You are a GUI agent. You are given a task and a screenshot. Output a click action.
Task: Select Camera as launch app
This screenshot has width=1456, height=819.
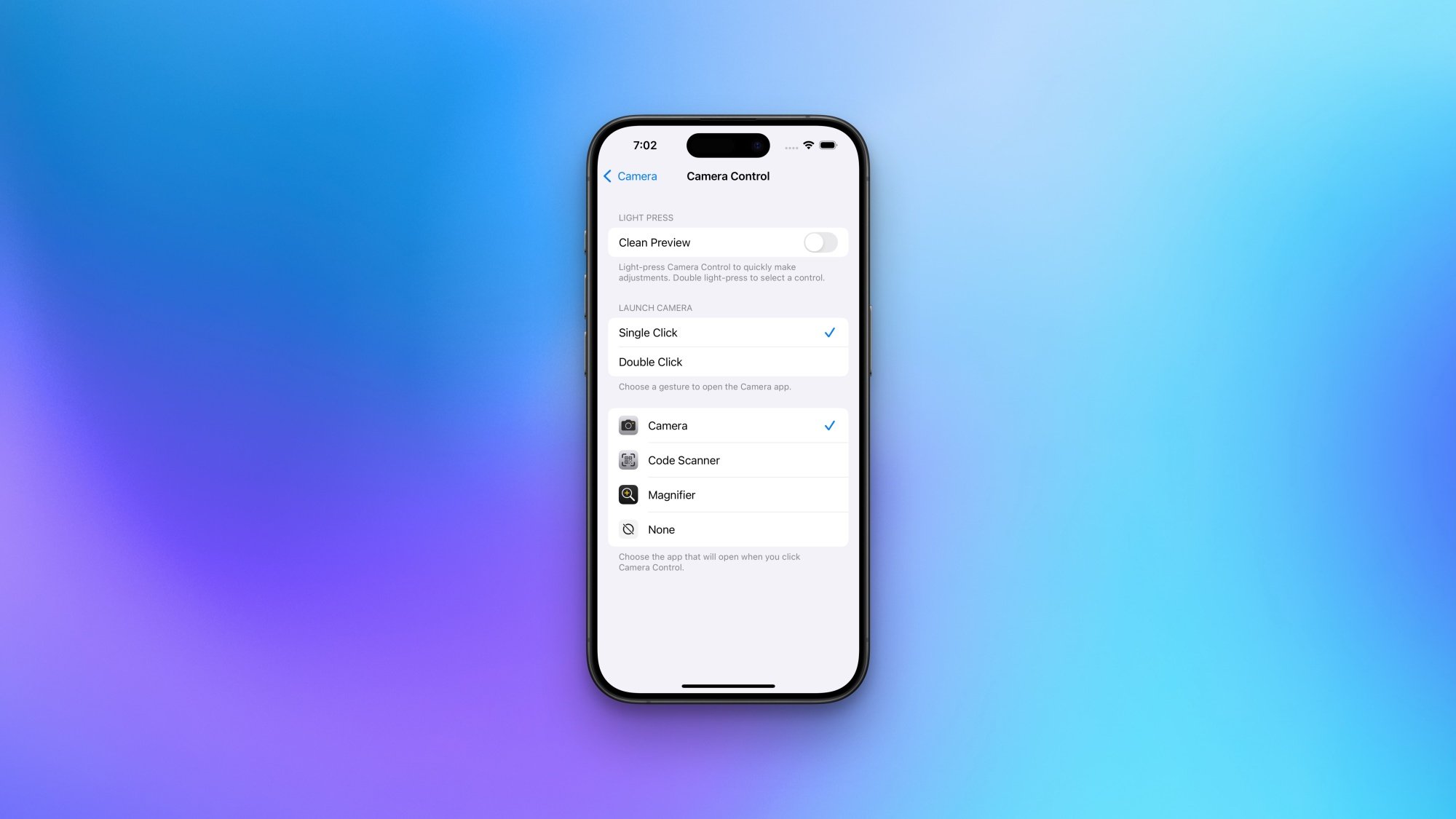tap(728, 425)
